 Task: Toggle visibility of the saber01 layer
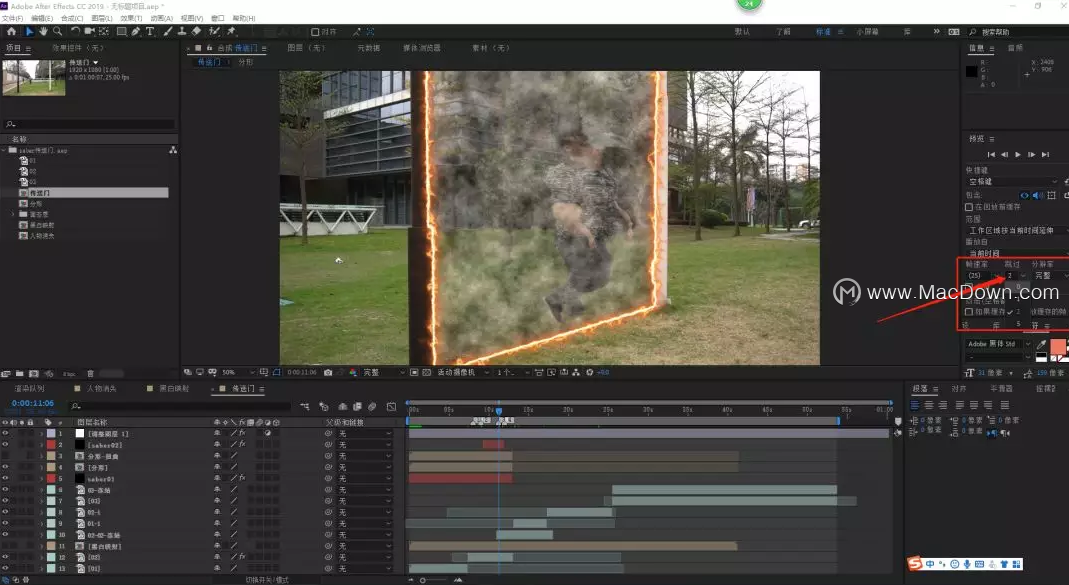[x=5, y=479]
